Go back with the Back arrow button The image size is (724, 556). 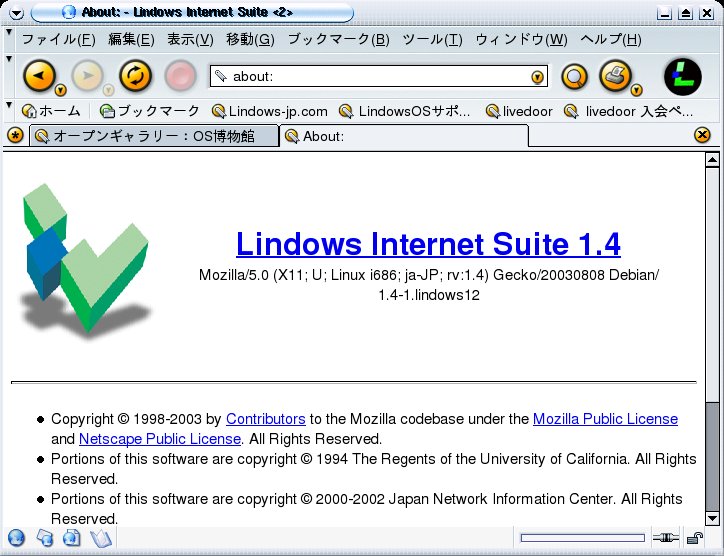click(40, 76)
